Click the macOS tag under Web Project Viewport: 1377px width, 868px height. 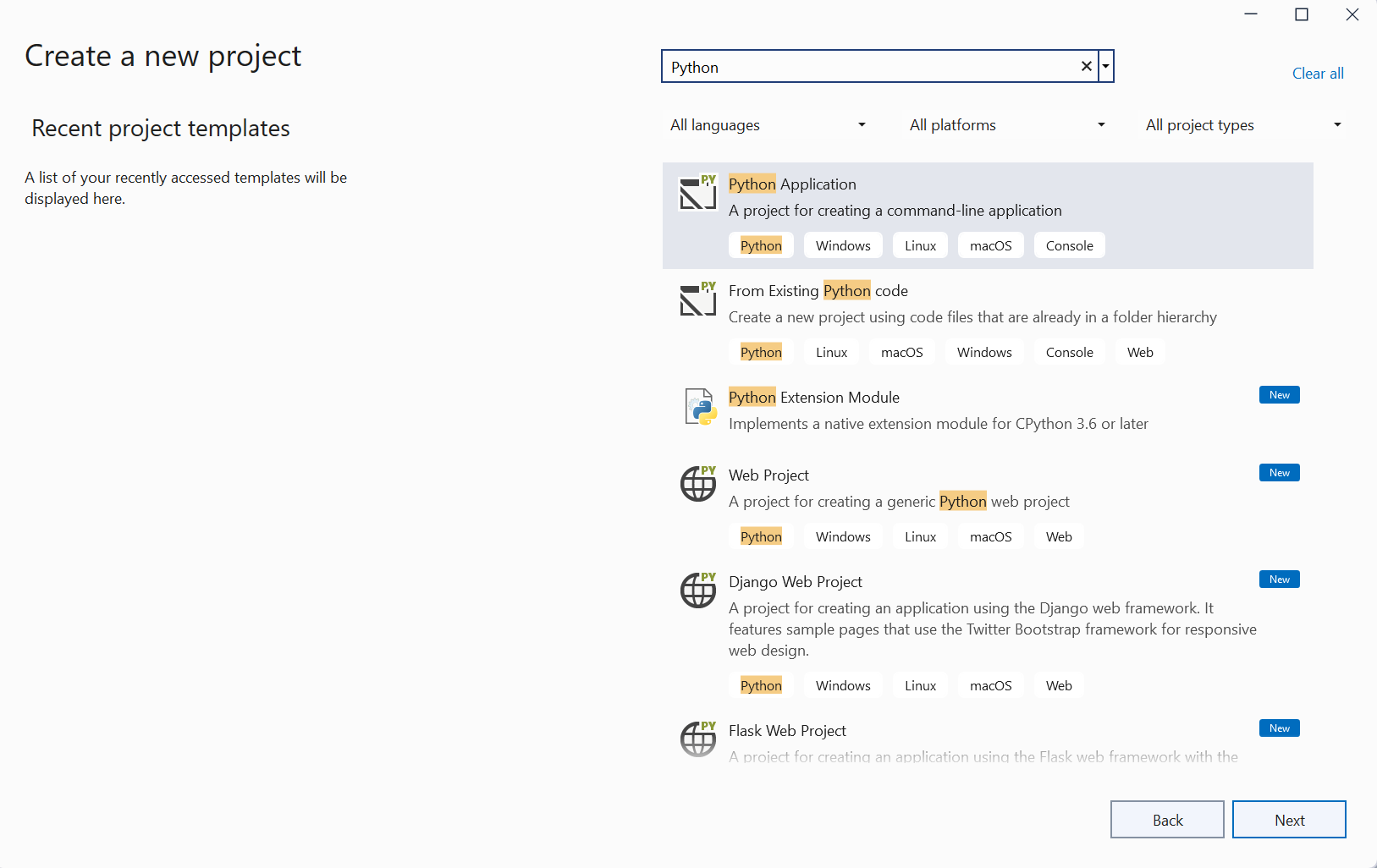(x=990, y=536)
